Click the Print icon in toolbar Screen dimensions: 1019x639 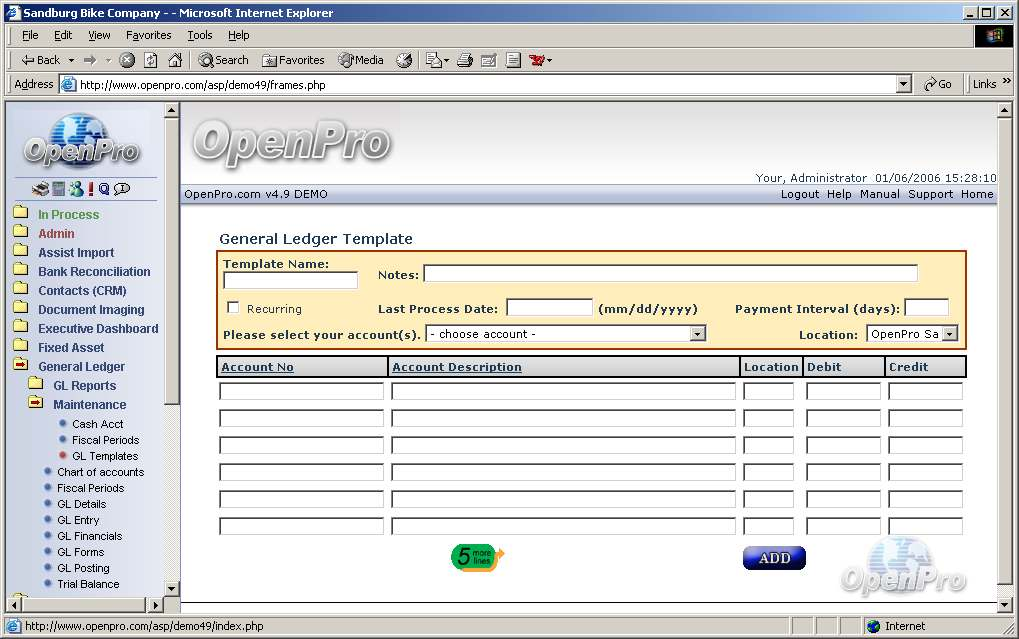click(x=465, y=60)
